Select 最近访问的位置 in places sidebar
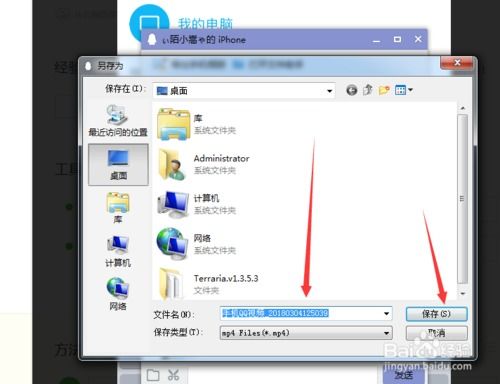Screen dimensions: 500x384 pyautogui.click(x=118, y=120)
